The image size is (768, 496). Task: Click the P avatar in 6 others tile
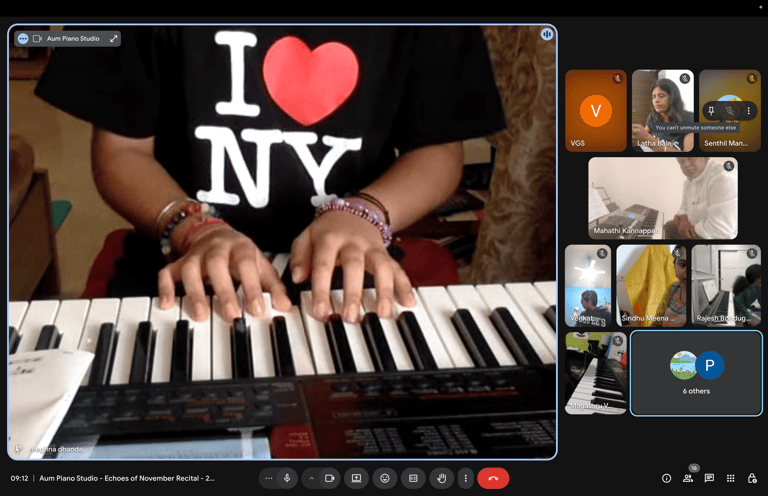710,365
